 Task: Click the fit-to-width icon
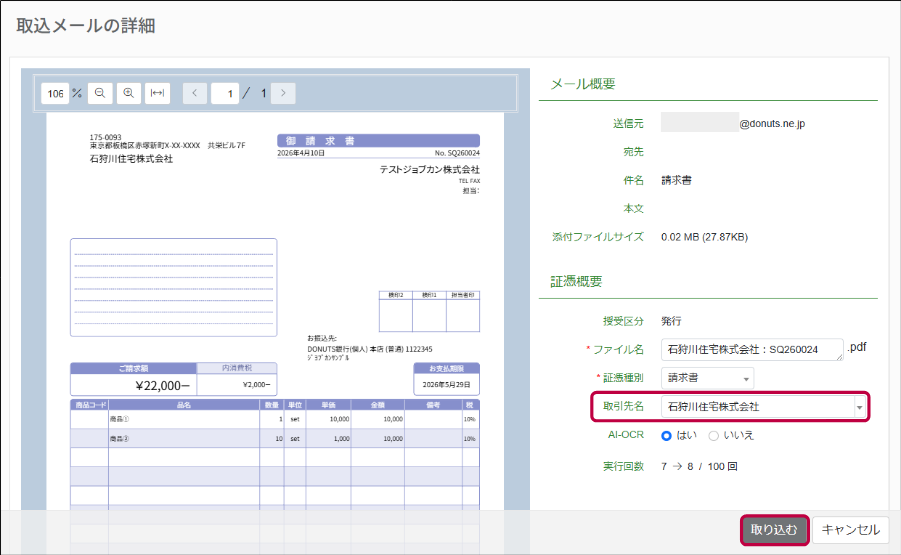click(157, 93)
